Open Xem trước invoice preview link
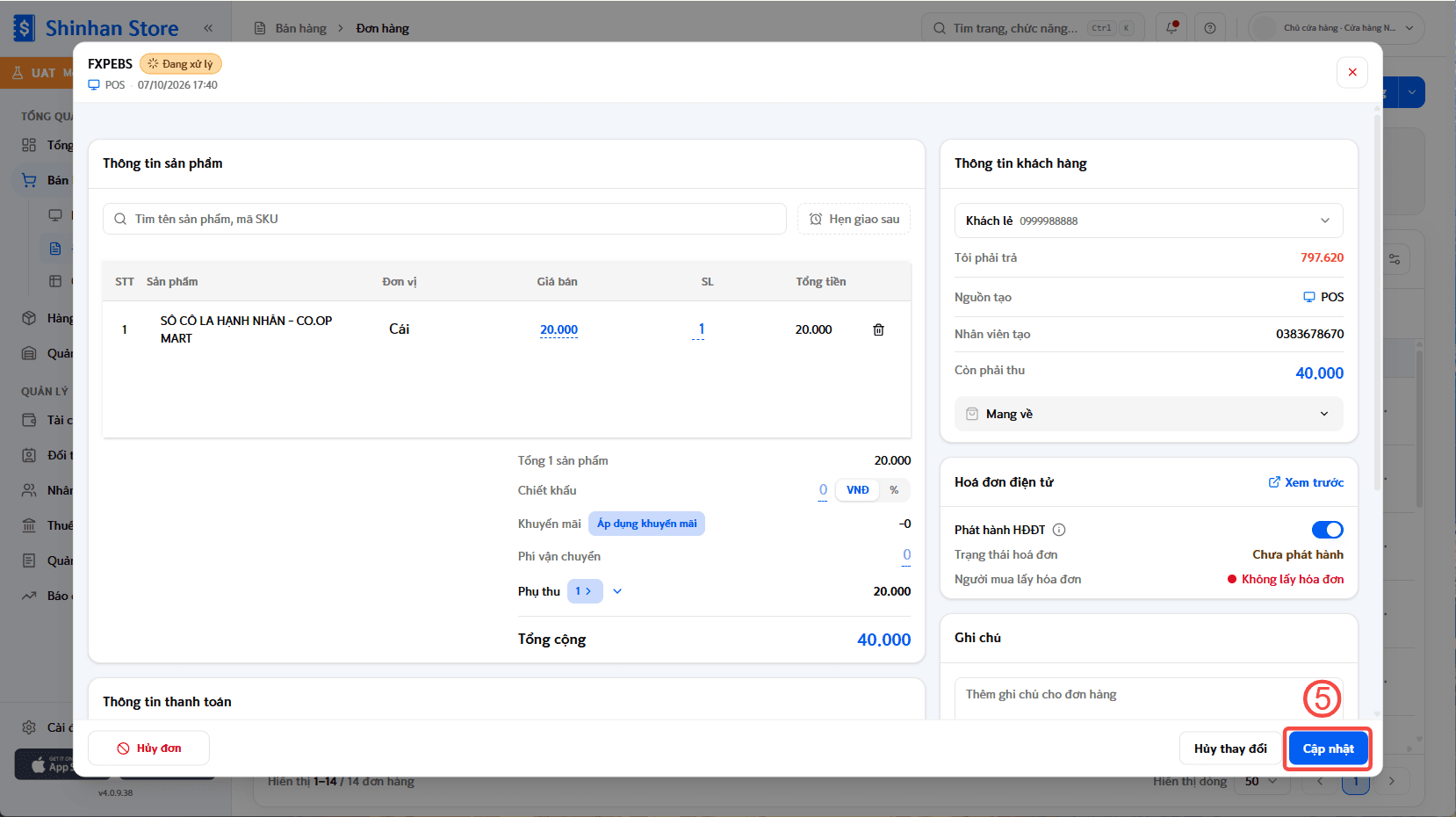This screenshot has height=817, width=1456. point(1306,482)
